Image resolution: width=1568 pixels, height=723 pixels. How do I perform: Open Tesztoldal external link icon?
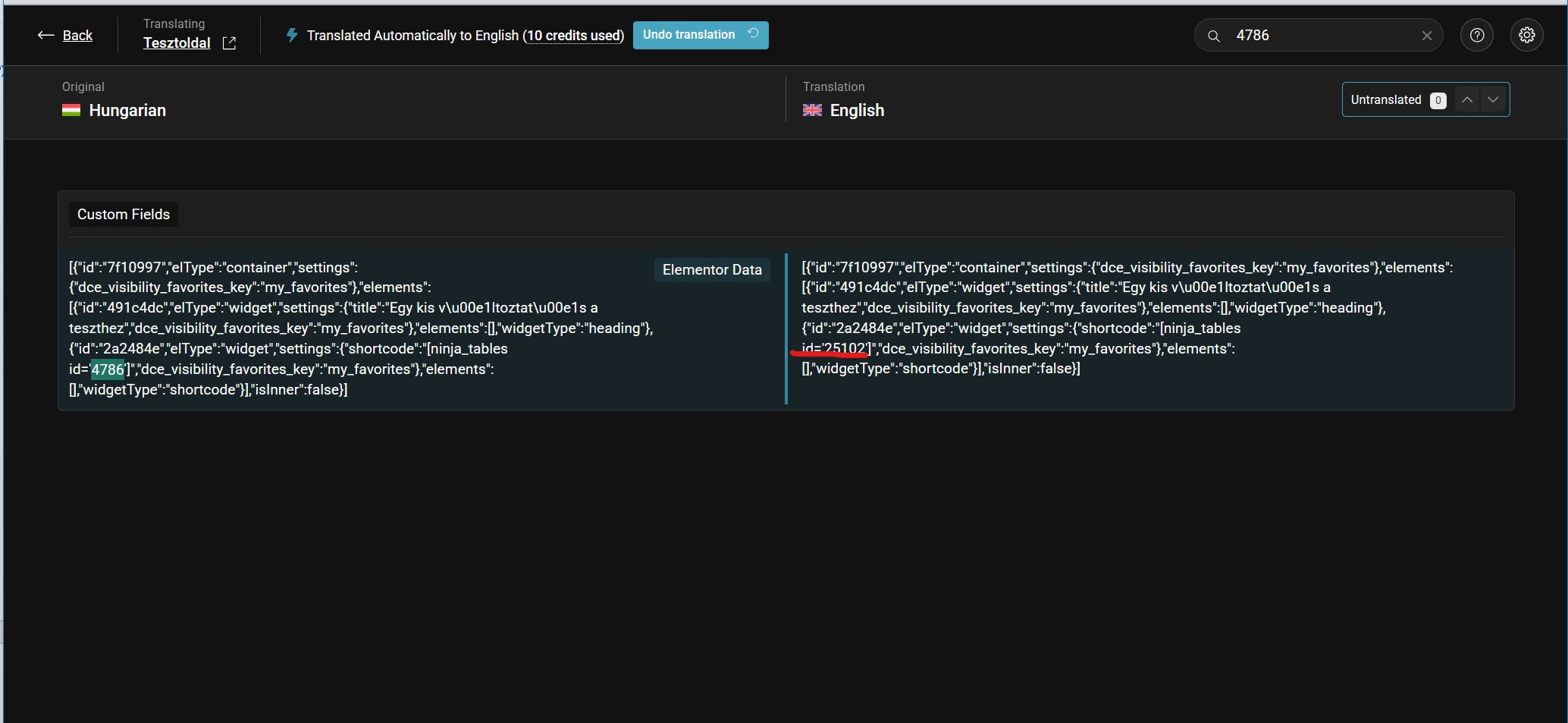[229, 43]
